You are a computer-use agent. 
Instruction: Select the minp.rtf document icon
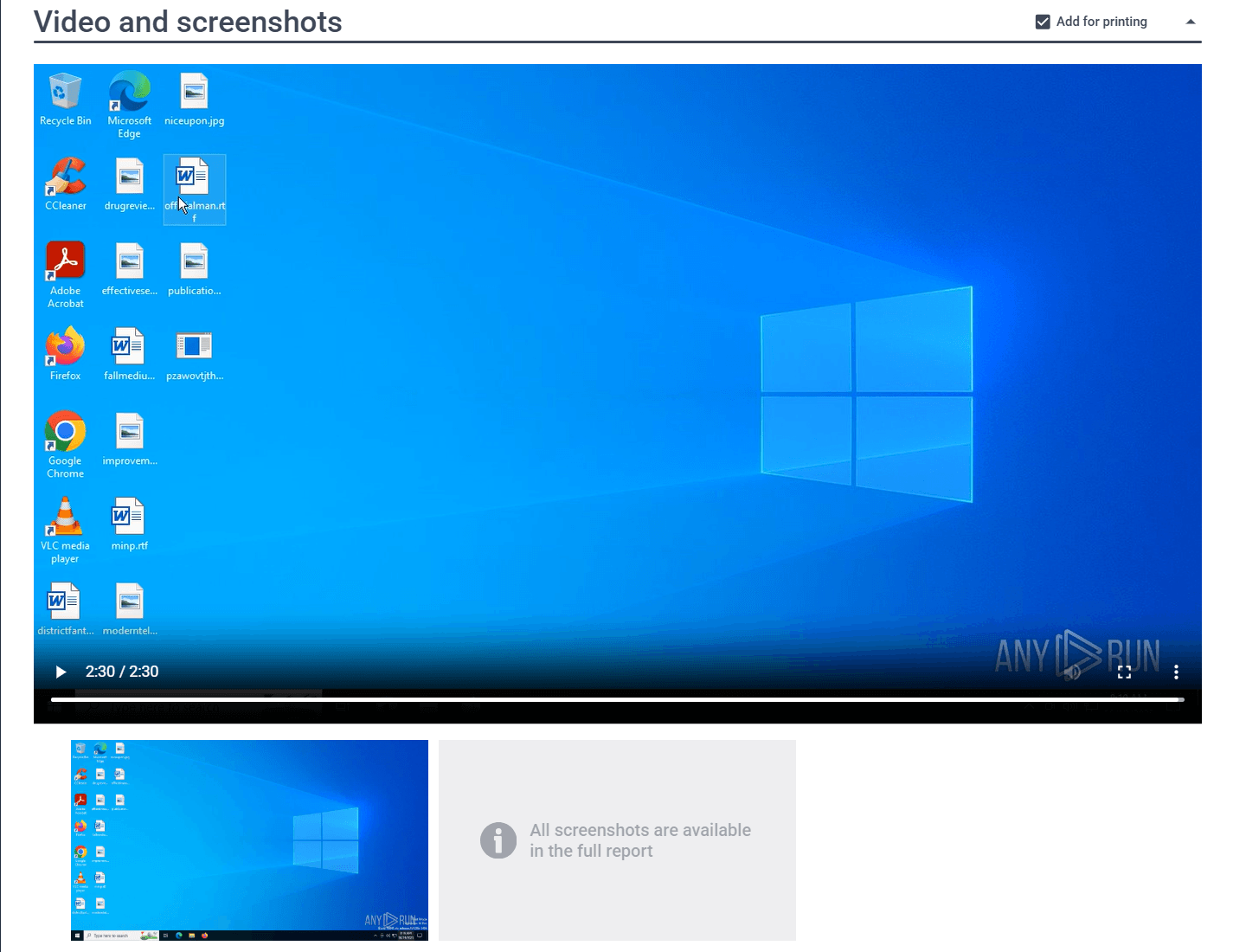click(129, 524)
